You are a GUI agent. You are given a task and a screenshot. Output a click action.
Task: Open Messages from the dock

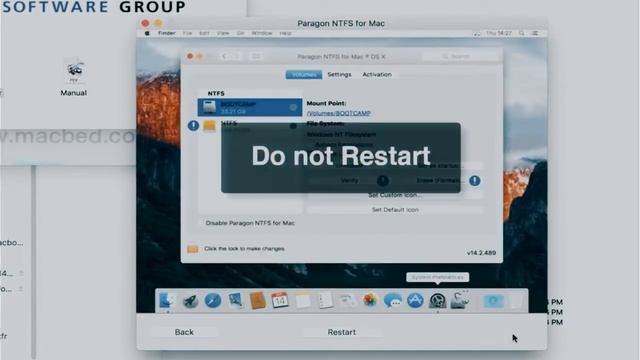[x=393, y=301]
